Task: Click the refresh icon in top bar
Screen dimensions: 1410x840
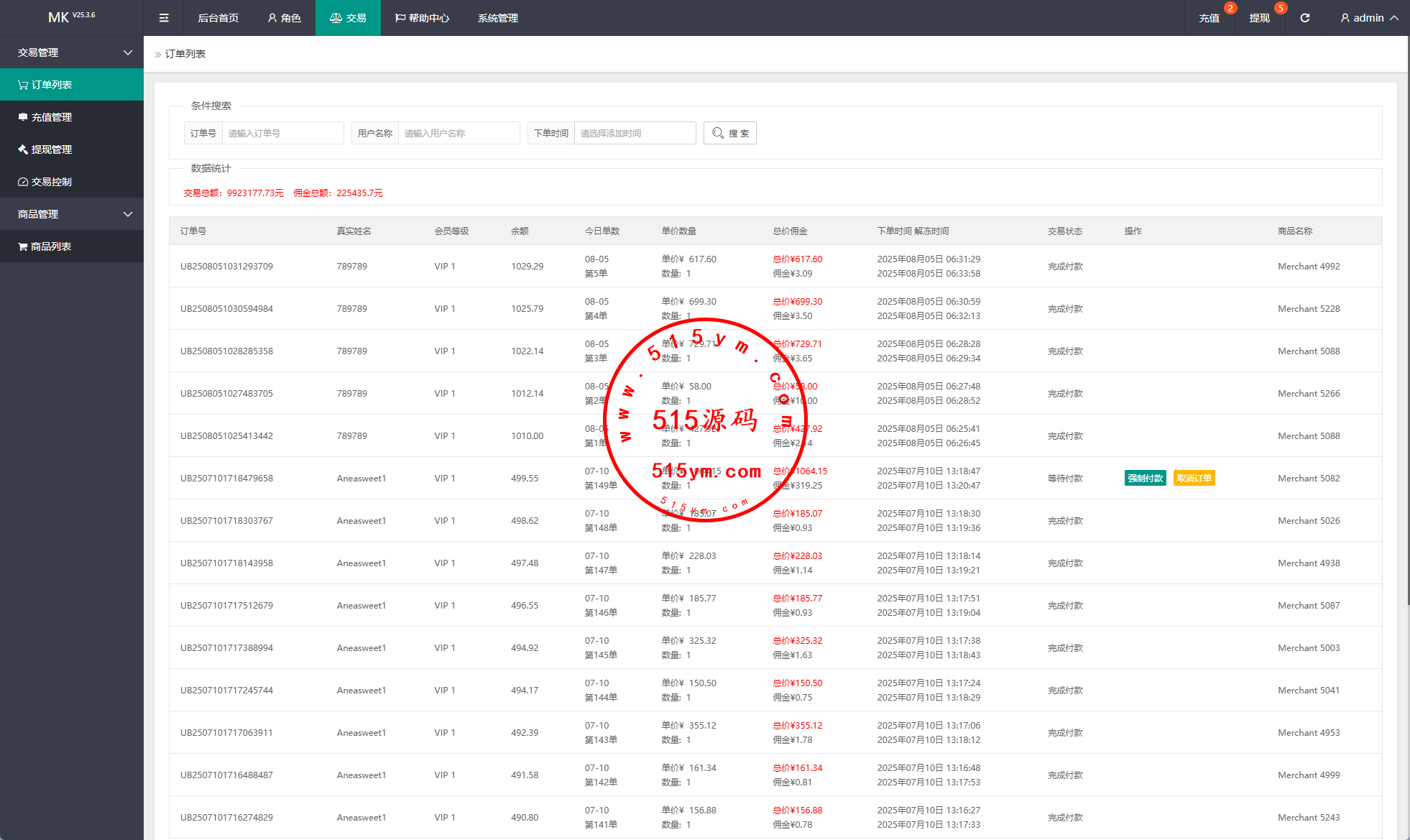Action: coord(1304,18)
